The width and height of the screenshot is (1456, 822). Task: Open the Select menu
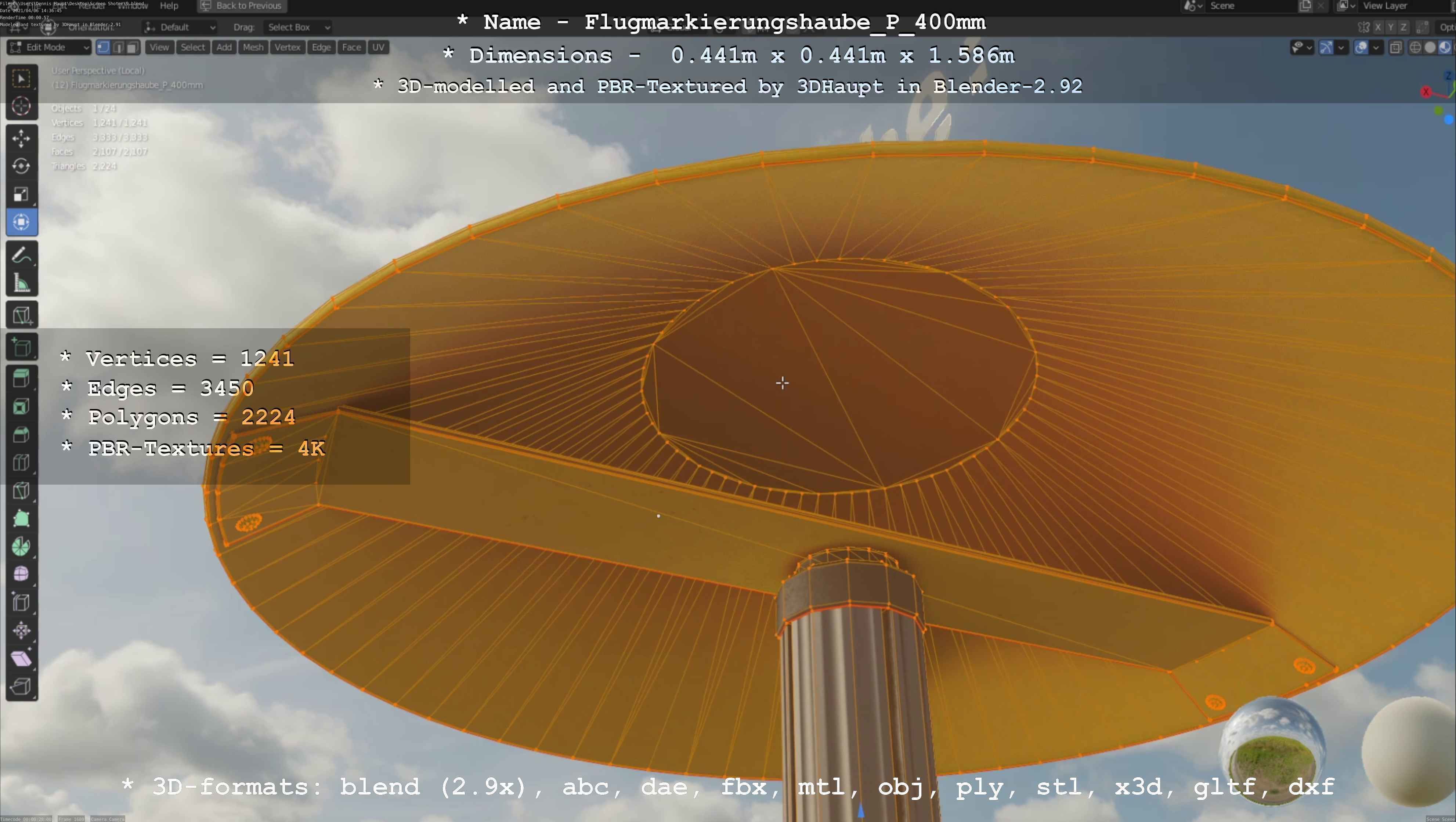pos(193,47)
